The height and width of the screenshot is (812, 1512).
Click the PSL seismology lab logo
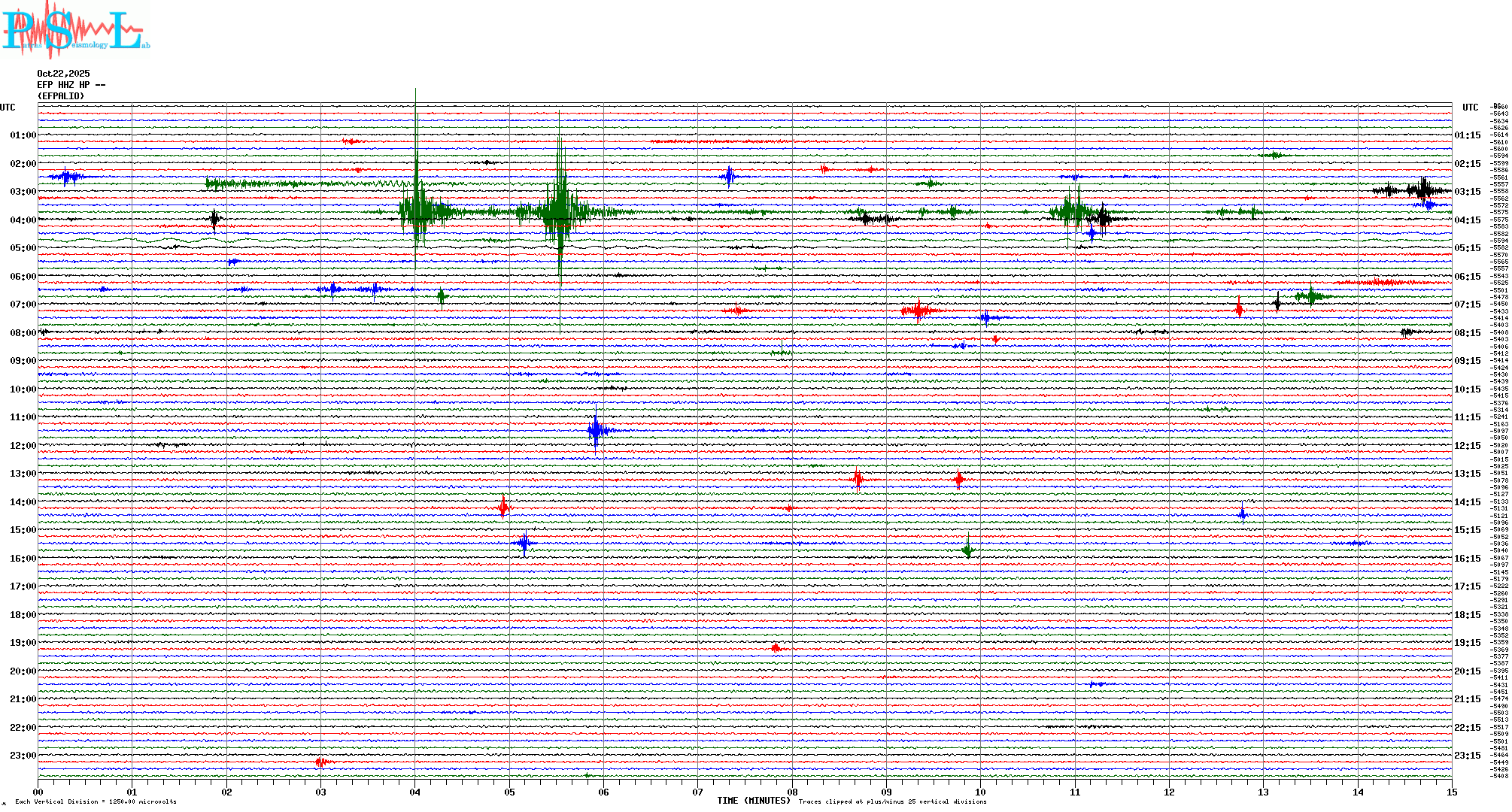click(75, 30)
